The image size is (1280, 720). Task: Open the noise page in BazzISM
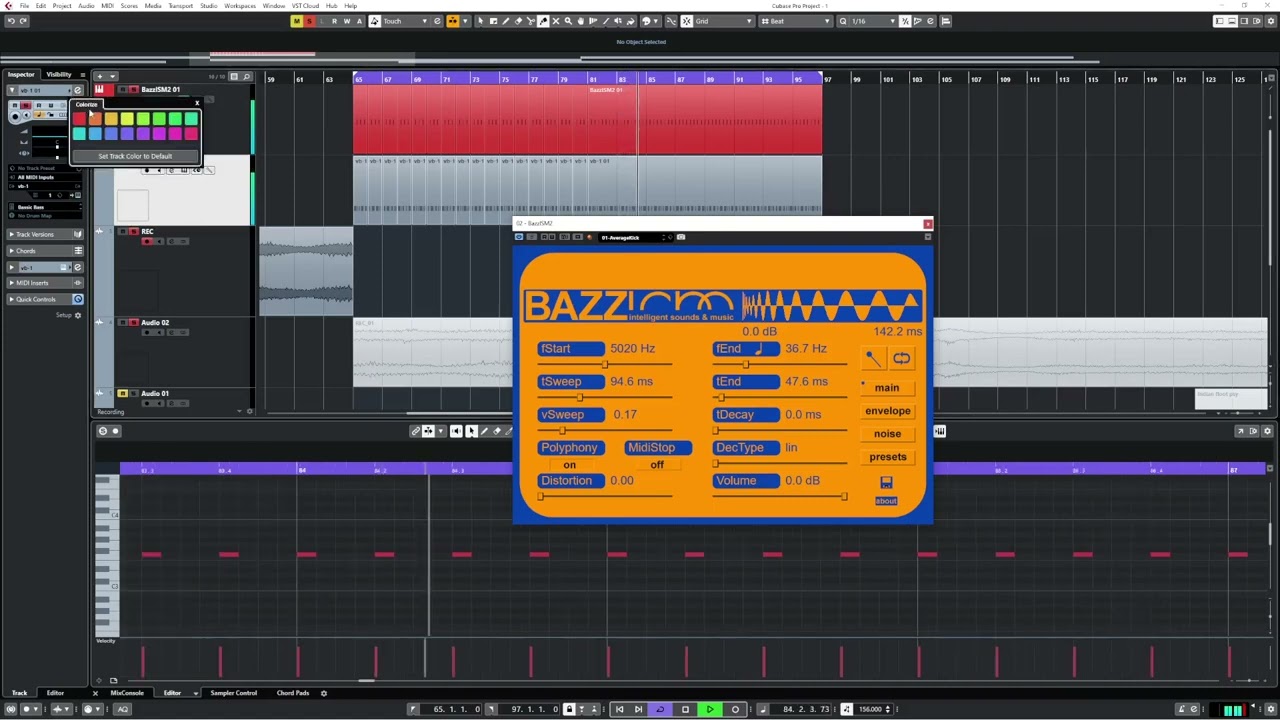[887, 434]
